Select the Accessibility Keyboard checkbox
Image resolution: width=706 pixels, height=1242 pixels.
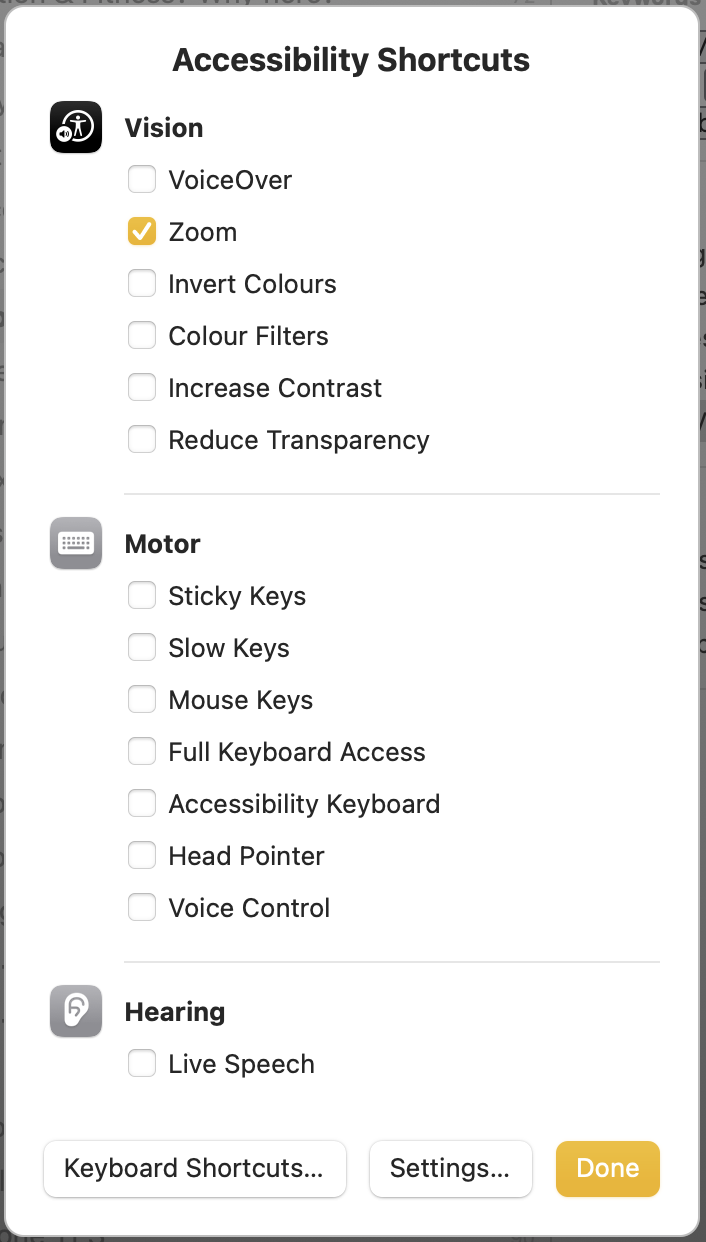[142, 804]
